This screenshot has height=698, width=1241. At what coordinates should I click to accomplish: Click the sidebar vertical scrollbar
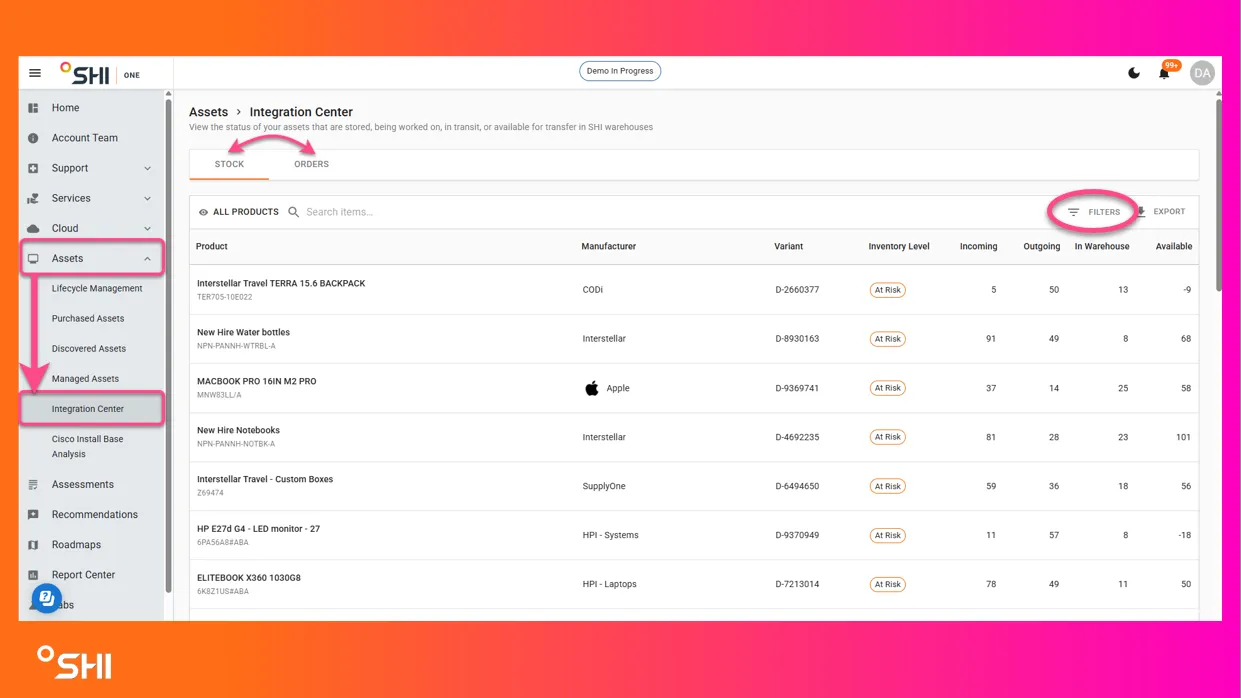(x=168, y=345)
